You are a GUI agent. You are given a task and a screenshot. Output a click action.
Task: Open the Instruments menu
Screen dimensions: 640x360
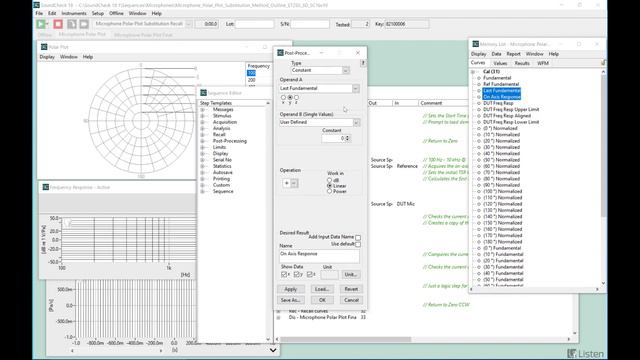tap(74, 13)
